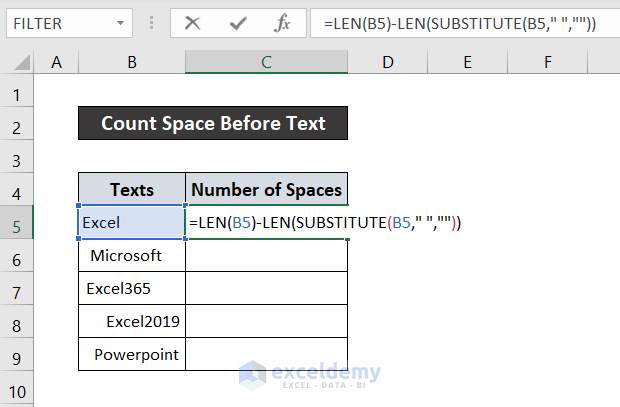Image resolution: width=620 pixels, height=407 pixels.
Task: Click the Number of Spaces header cell
Action: tap(266, 189)
